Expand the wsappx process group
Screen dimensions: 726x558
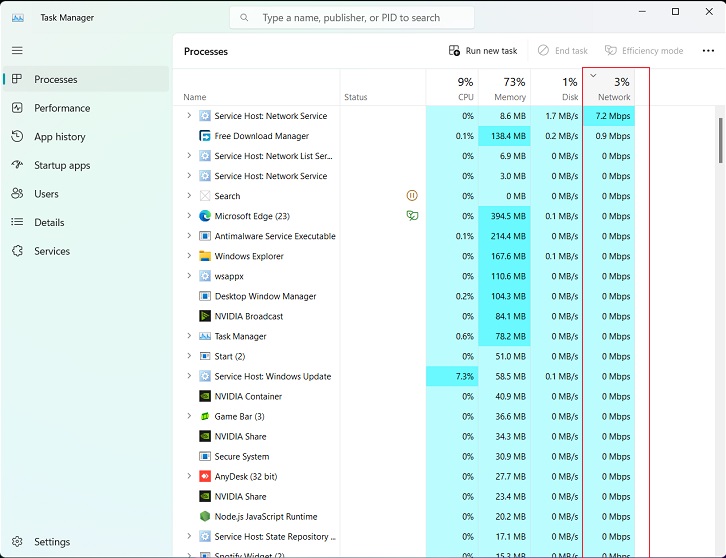189,276
